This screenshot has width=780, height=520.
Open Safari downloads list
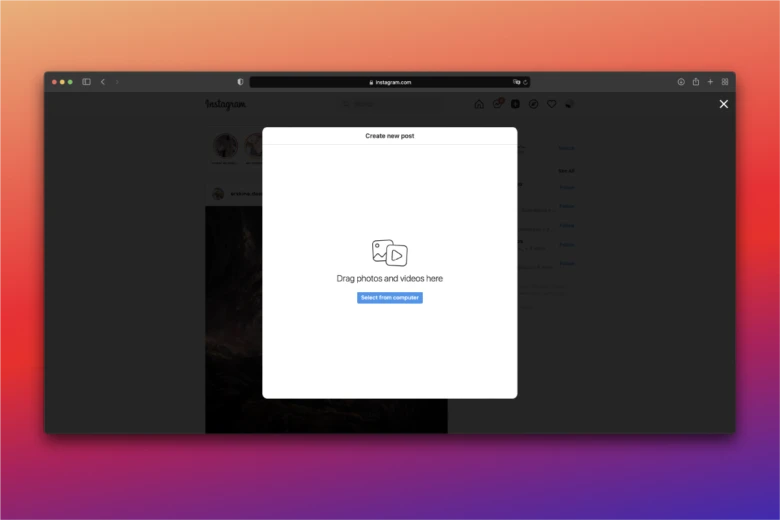[681, 82]
